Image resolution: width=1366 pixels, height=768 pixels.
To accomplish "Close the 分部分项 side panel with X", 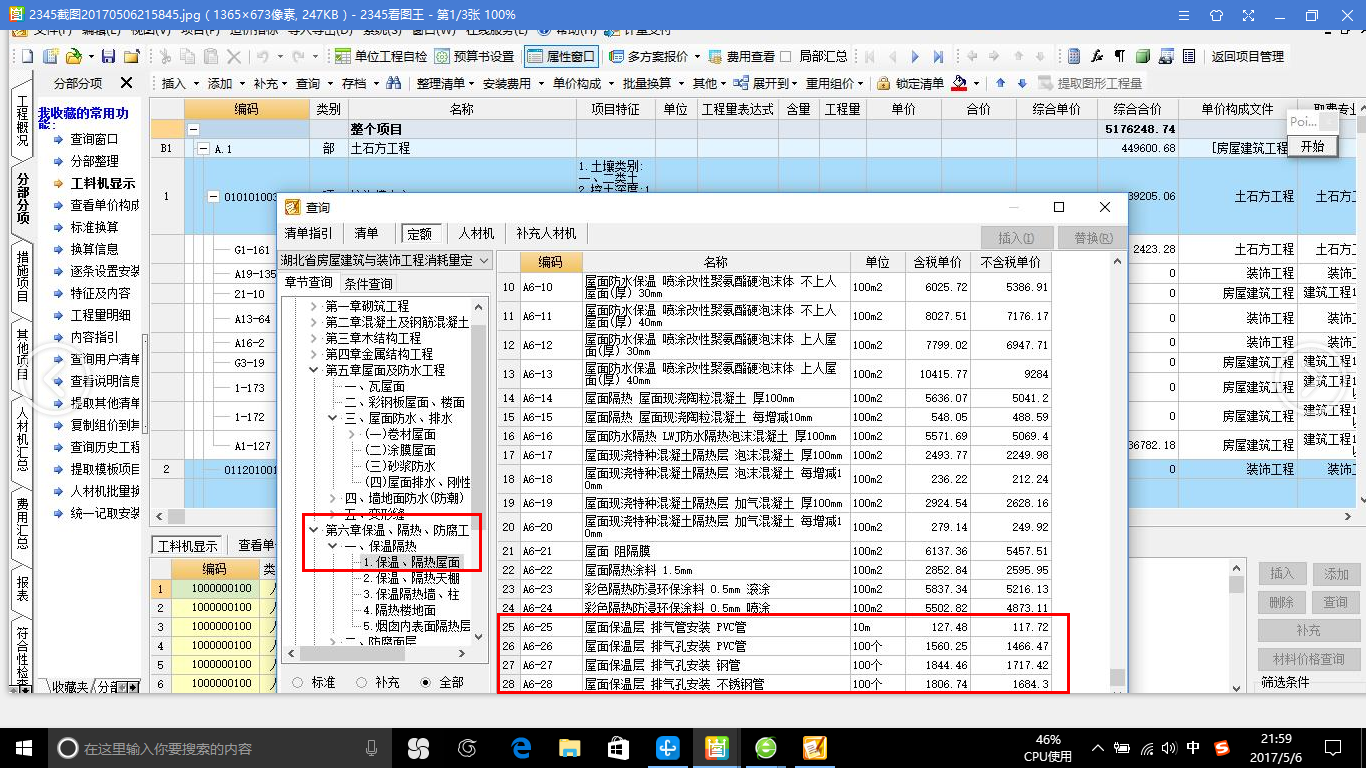I will (126, 83).
